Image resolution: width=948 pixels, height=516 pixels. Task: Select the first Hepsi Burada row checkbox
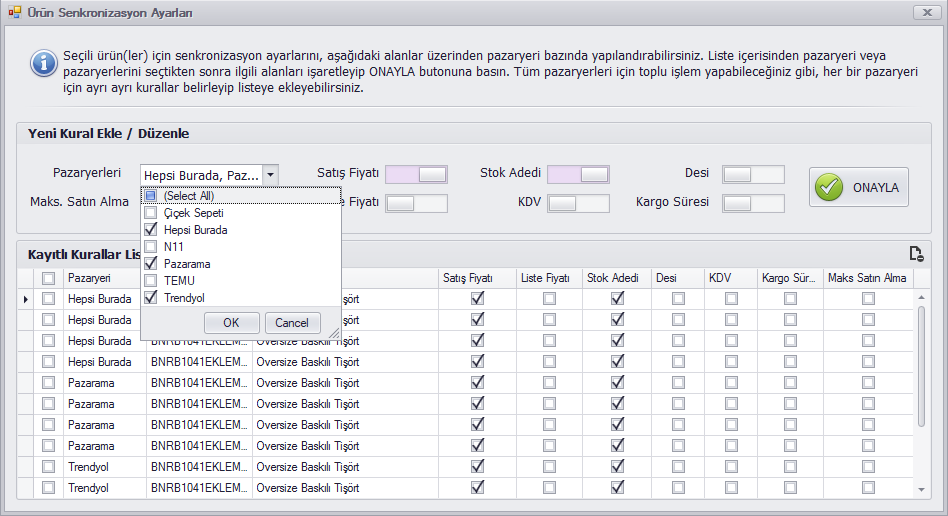(x=48, y=299)
